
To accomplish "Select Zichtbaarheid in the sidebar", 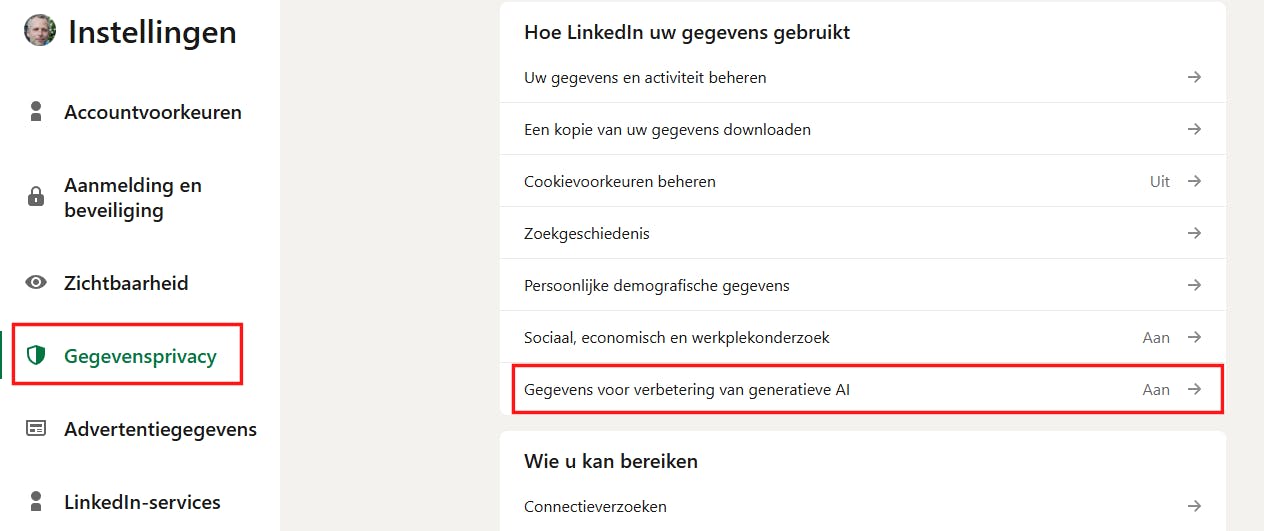I will tap(126, 283).
